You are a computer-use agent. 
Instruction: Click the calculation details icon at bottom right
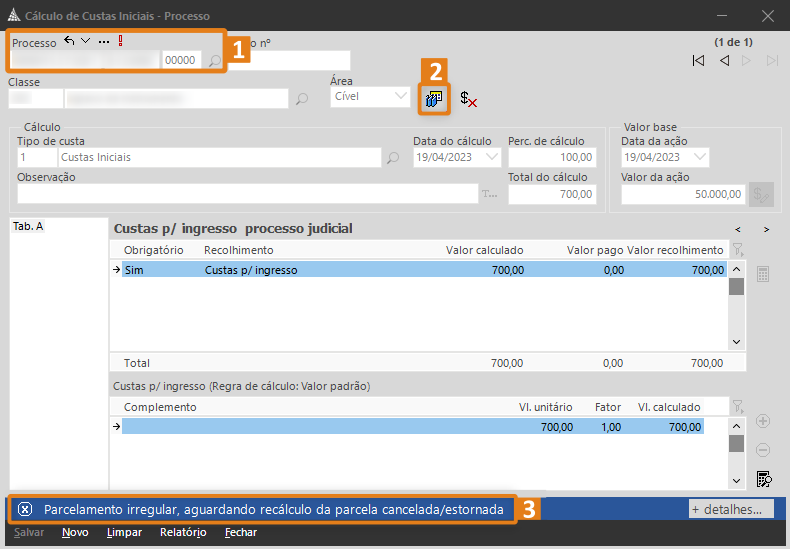click(764, 479)
